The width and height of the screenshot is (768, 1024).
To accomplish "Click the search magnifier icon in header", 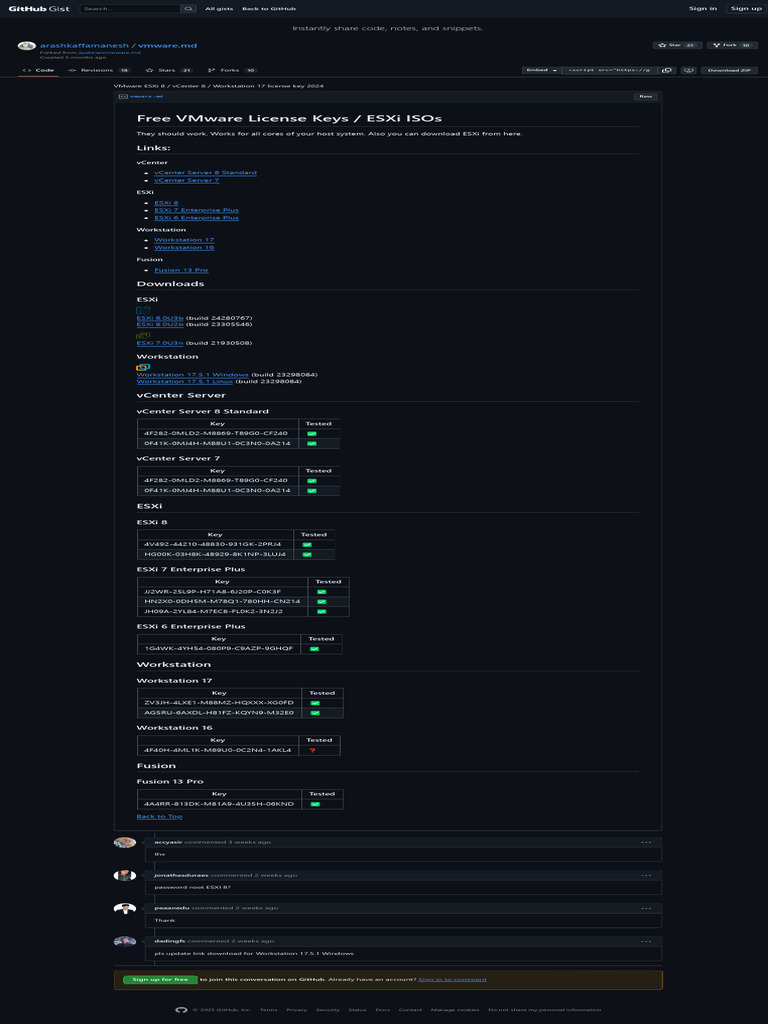I will point(188,8).
